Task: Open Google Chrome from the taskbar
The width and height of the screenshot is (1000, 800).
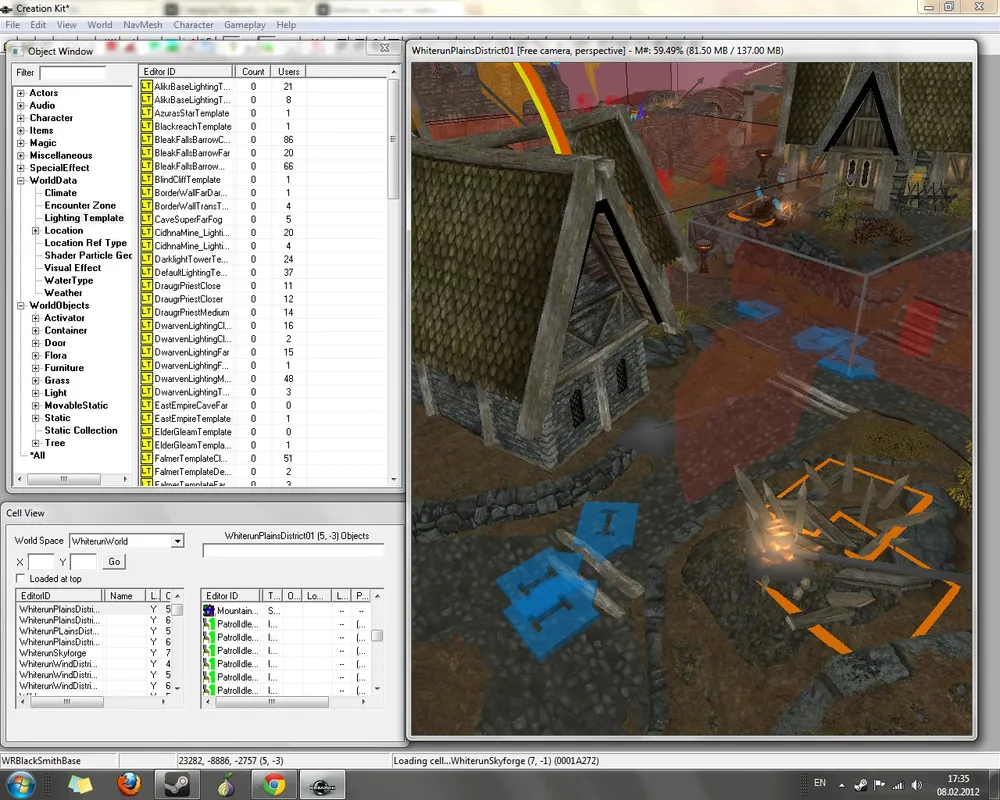Action: pos(273,783)
